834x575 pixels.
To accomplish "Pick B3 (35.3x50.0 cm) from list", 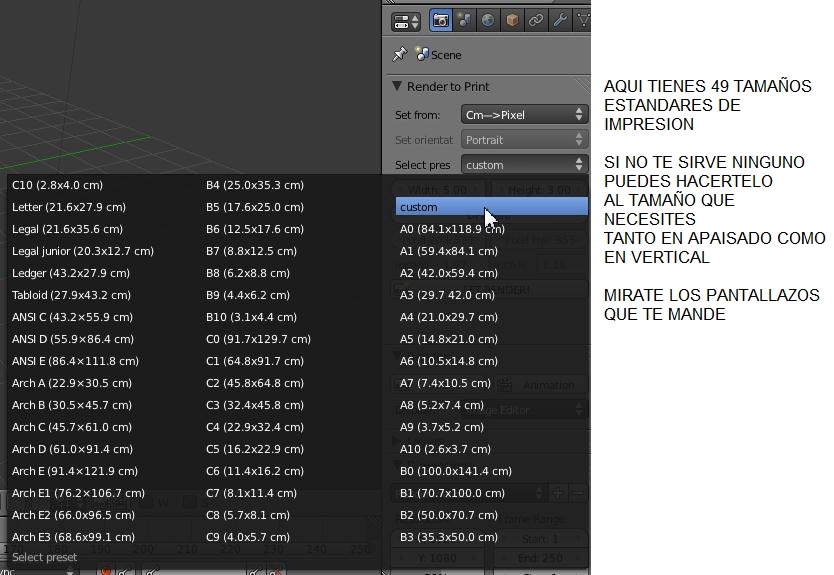I will click(449, 537).
